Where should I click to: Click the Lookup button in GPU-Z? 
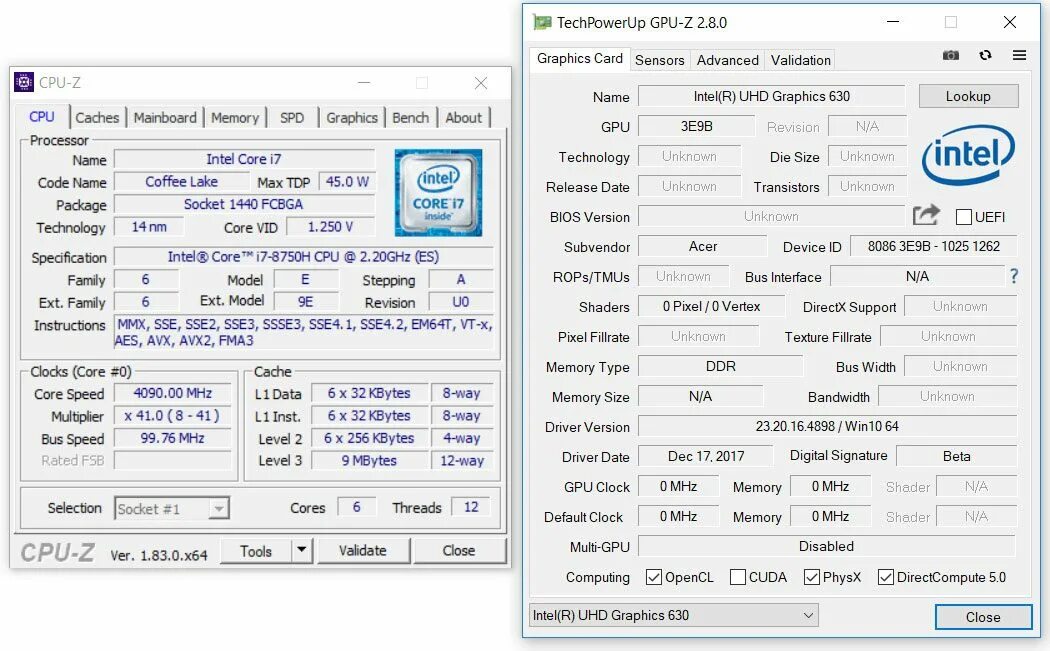point(968,96)
